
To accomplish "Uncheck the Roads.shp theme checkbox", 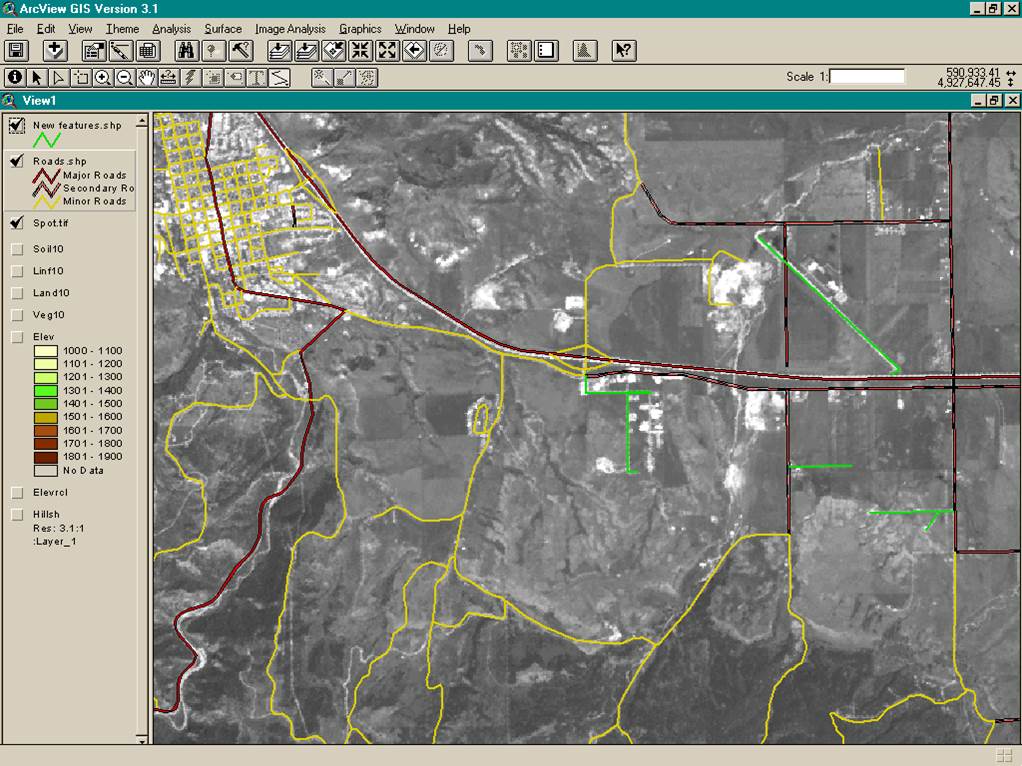I will 17,161.
